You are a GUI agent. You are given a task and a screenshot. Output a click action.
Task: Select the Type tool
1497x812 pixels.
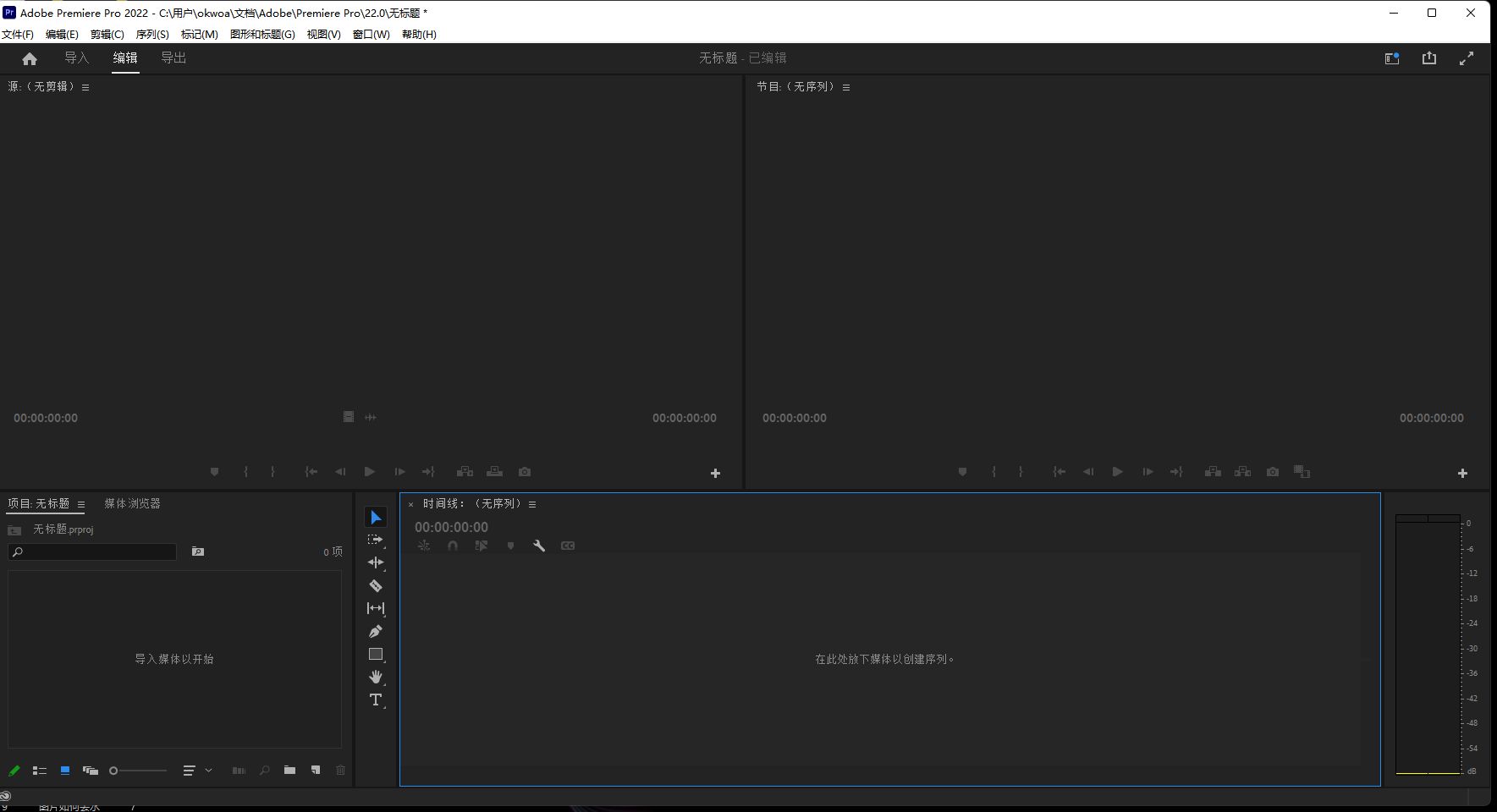[x=376, y=700]
